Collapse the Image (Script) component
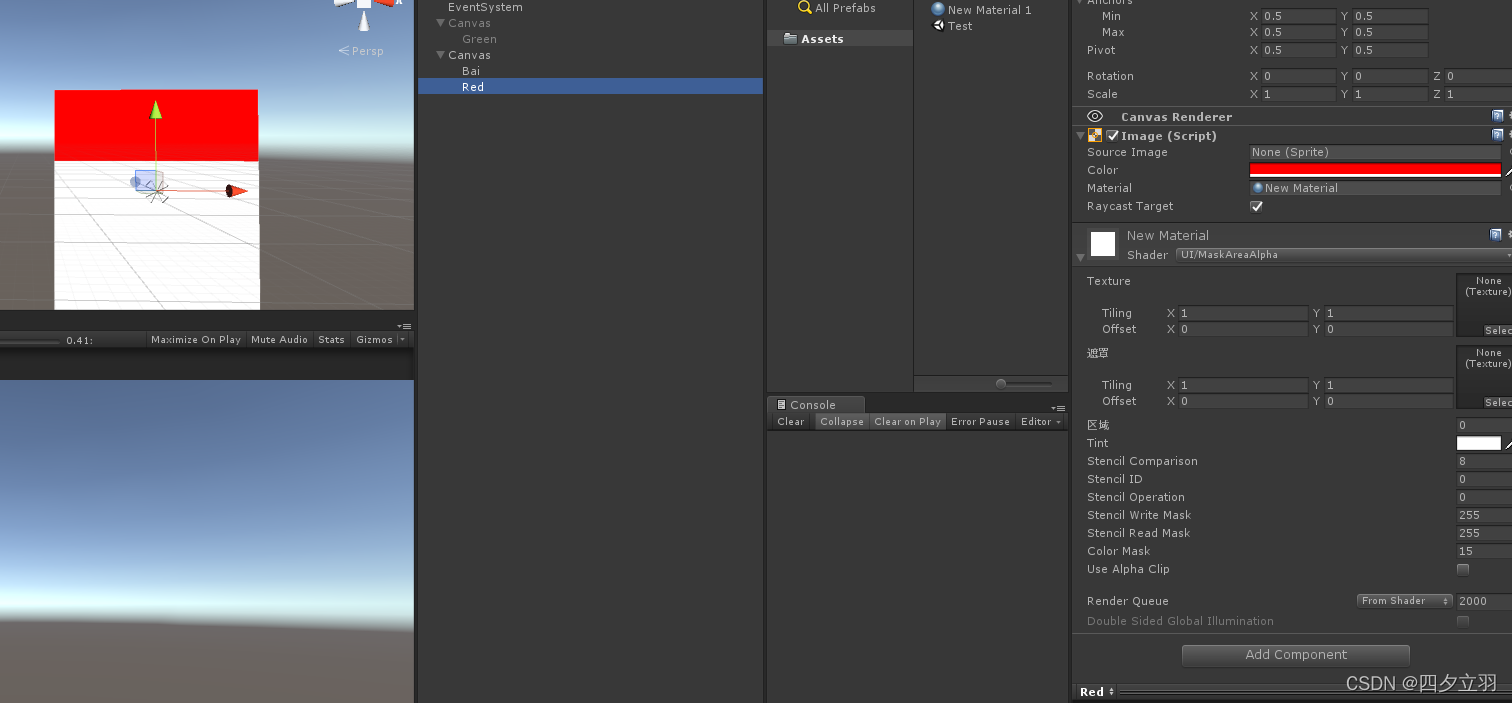 (x=1080, y=136)
